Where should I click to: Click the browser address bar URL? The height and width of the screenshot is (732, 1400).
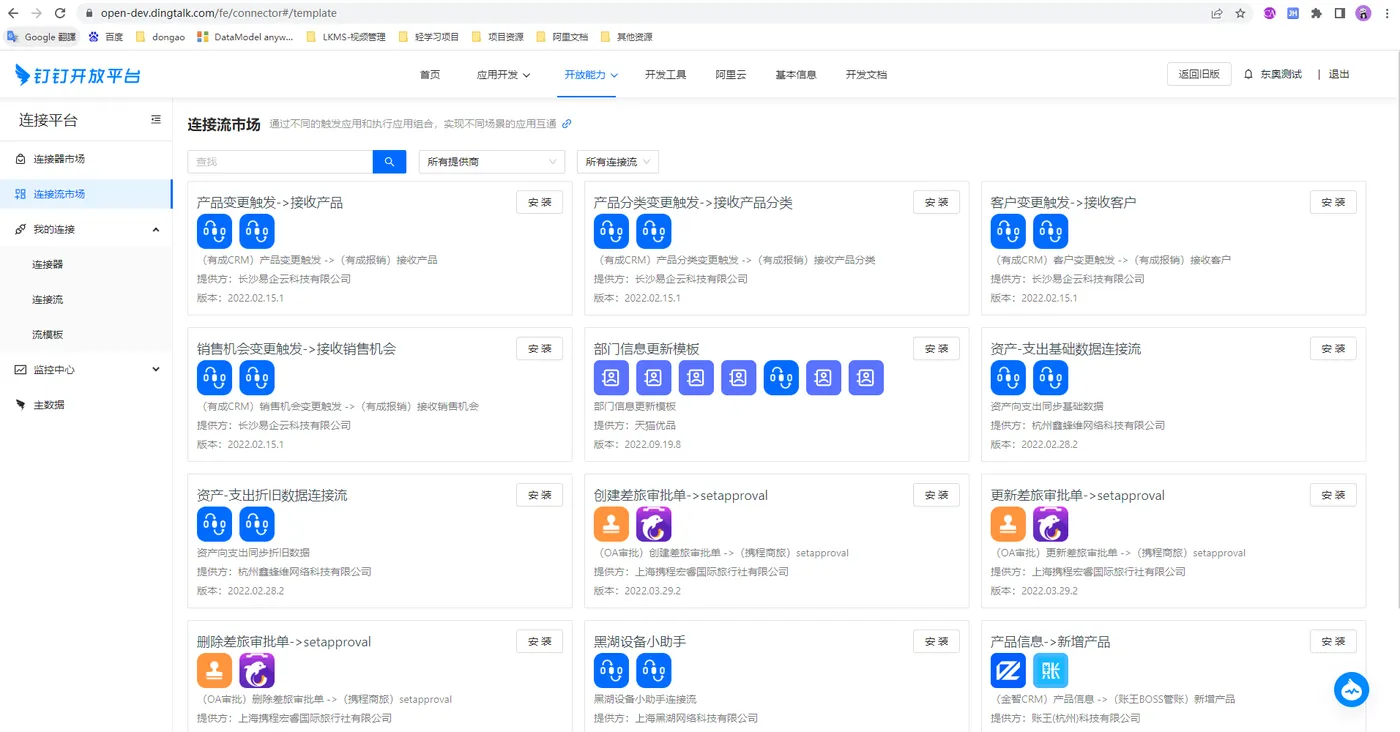point(218,13)
